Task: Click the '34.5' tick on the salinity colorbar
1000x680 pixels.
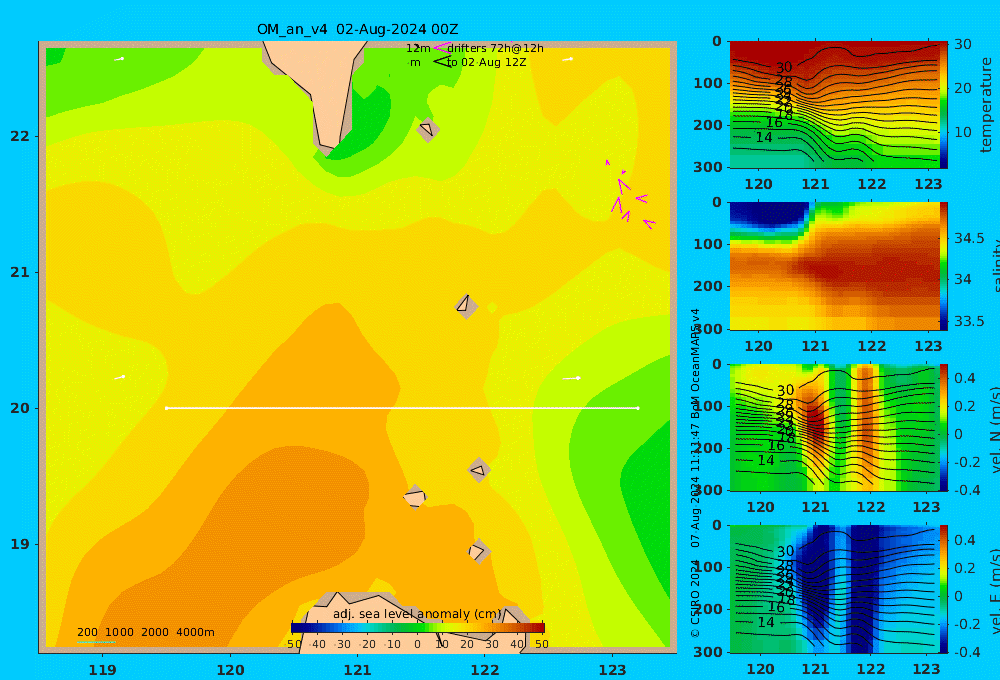Action: pyautogui.click(x=969, y=239)
